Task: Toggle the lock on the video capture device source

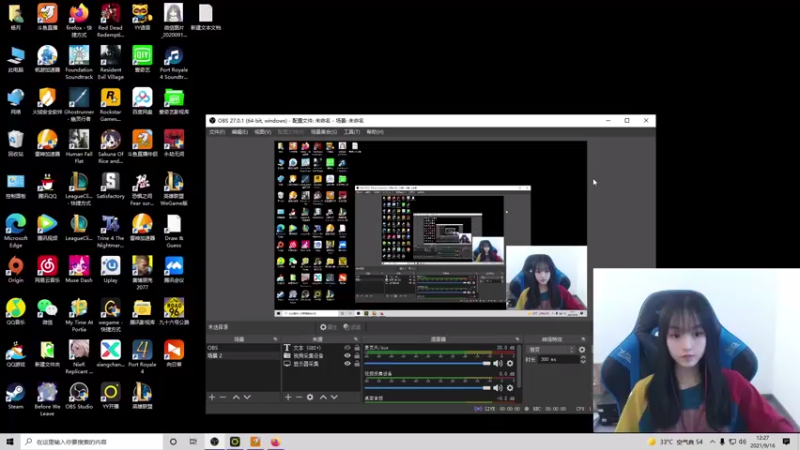Action: click(357, 356)
